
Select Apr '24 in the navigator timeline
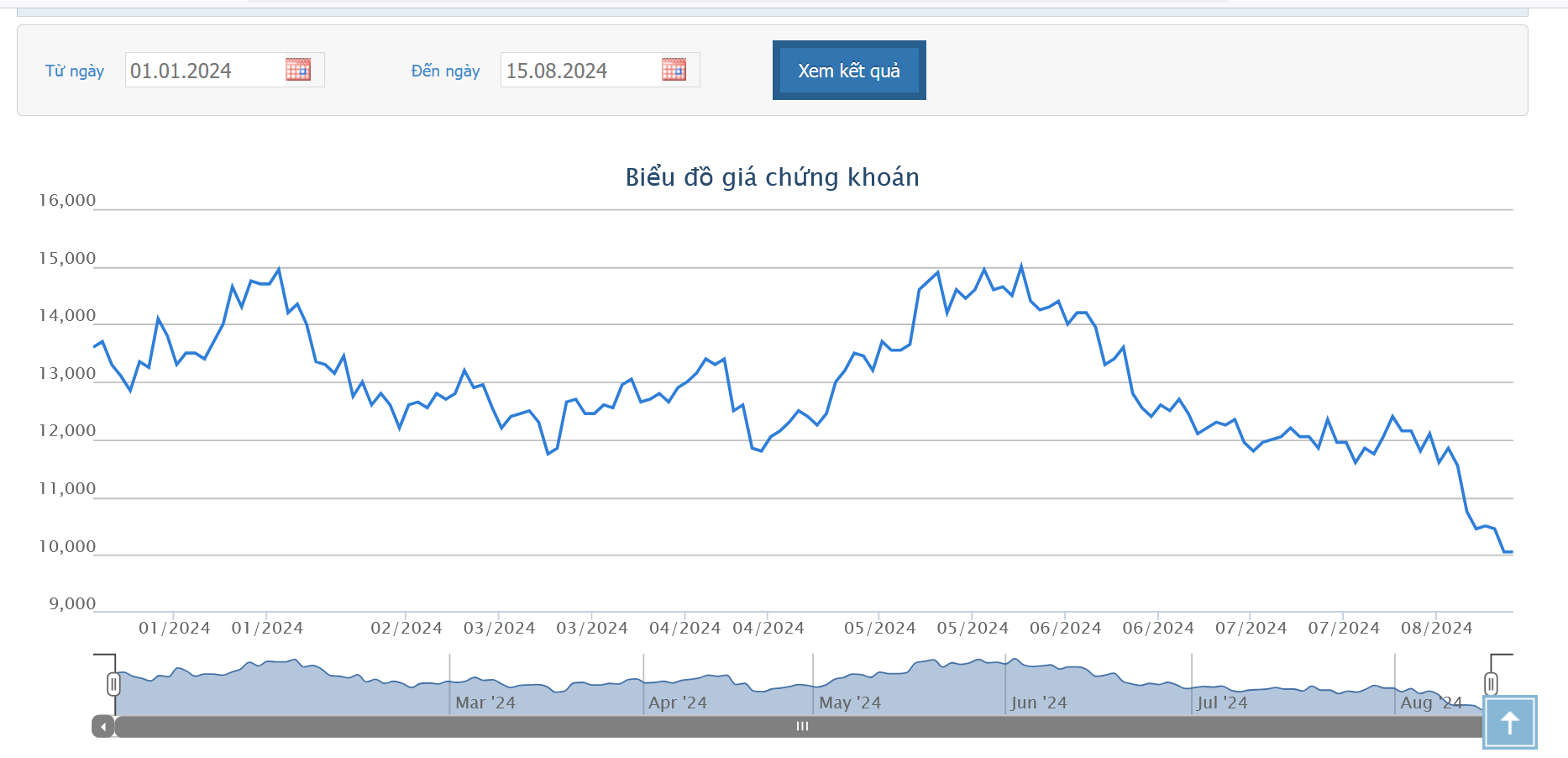pyautogui.click(x=677, y=703)
